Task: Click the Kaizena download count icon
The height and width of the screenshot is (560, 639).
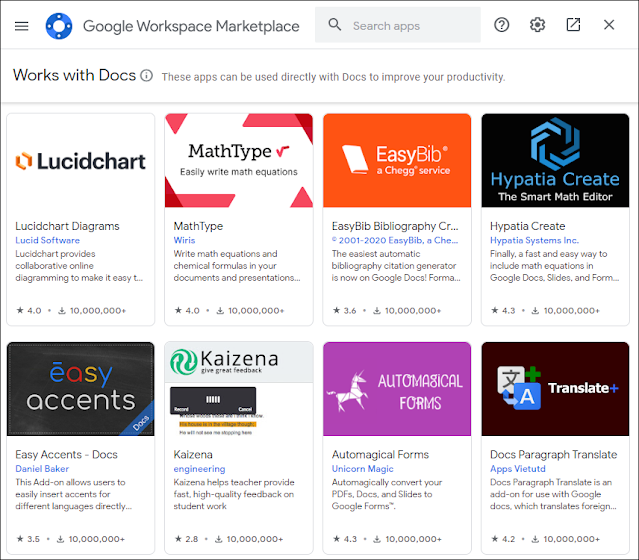Action: (218, 540)
